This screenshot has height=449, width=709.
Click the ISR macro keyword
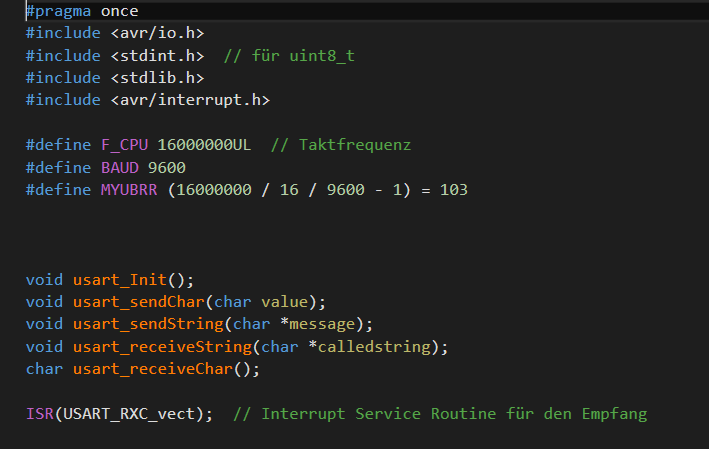[40, 414]
